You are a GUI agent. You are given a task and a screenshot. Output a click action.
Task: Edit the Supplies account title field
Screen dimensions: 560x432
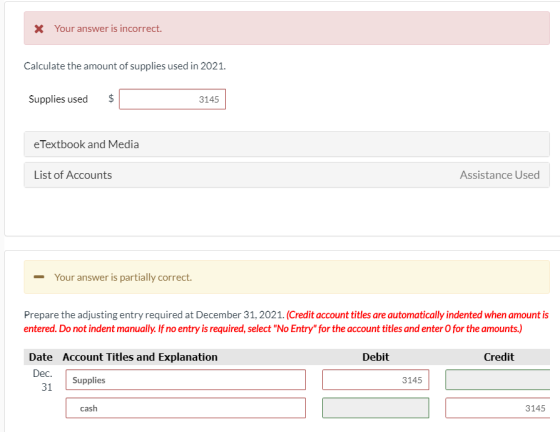[x=185, y=380]
